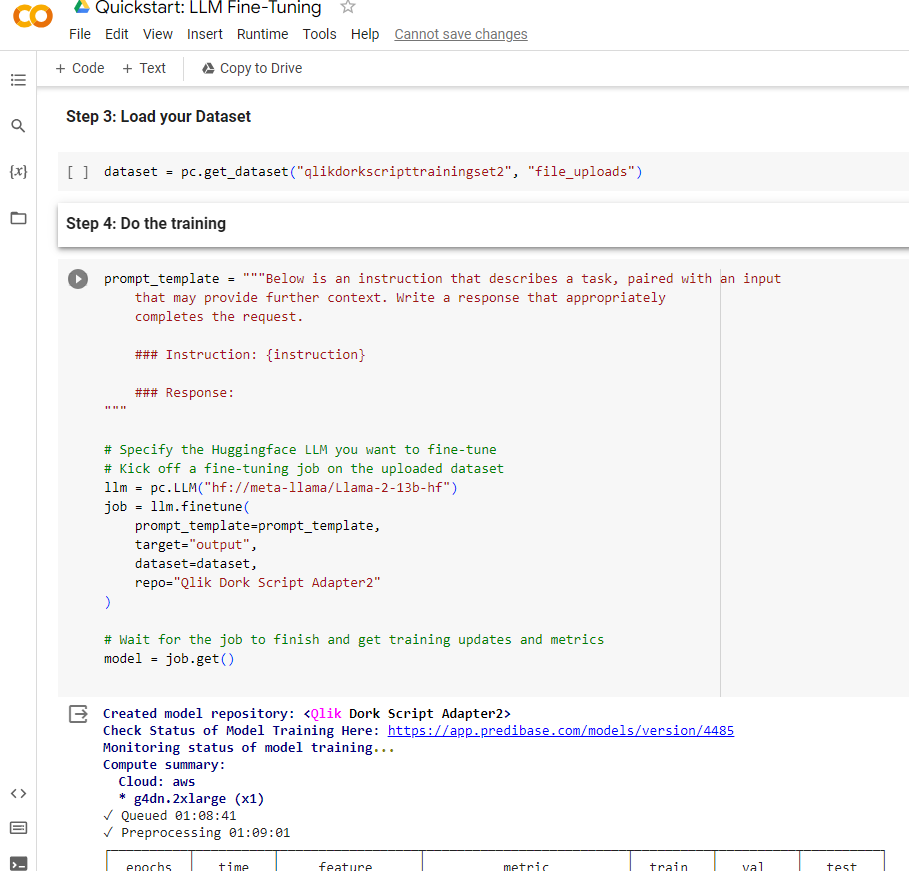The height and width of the screenshot is (871, 909).
Task: Open the View menu
Action: [158, 34]
